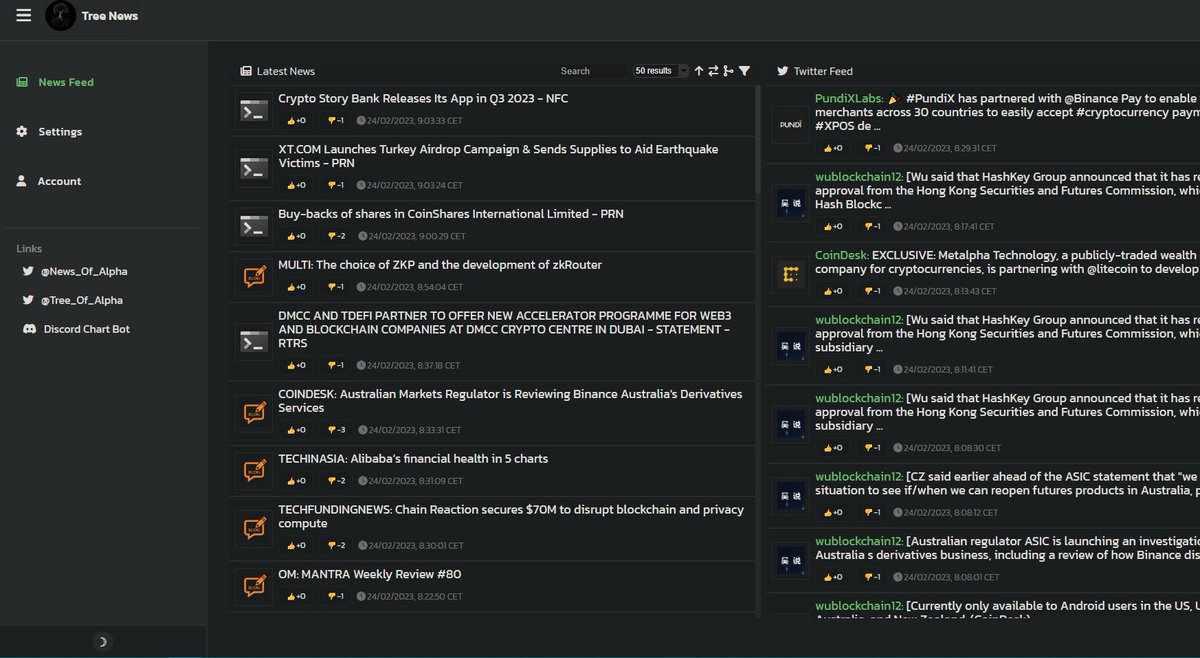Open TECHINASIA Alibaba financial health headline
The height and width of the screenshot is (658, 1200).
pyautogui.click(x=413, y=459)
